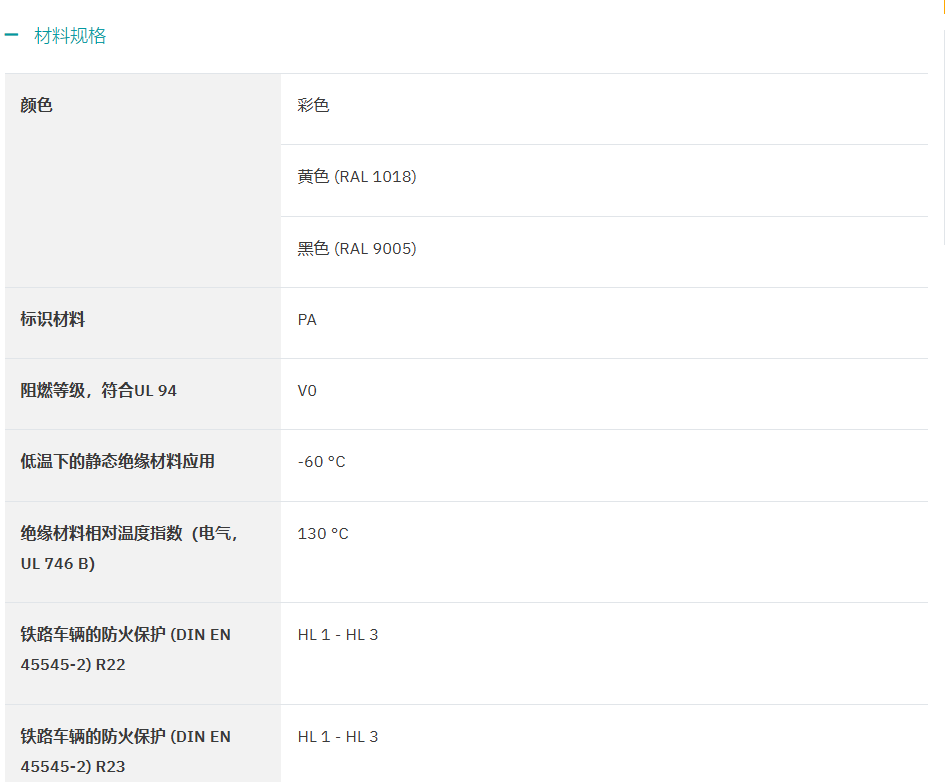Click the orange marker at top-right corner
Image resolution: width=945 pixels, height=782 pixels.
coord(942,5)
